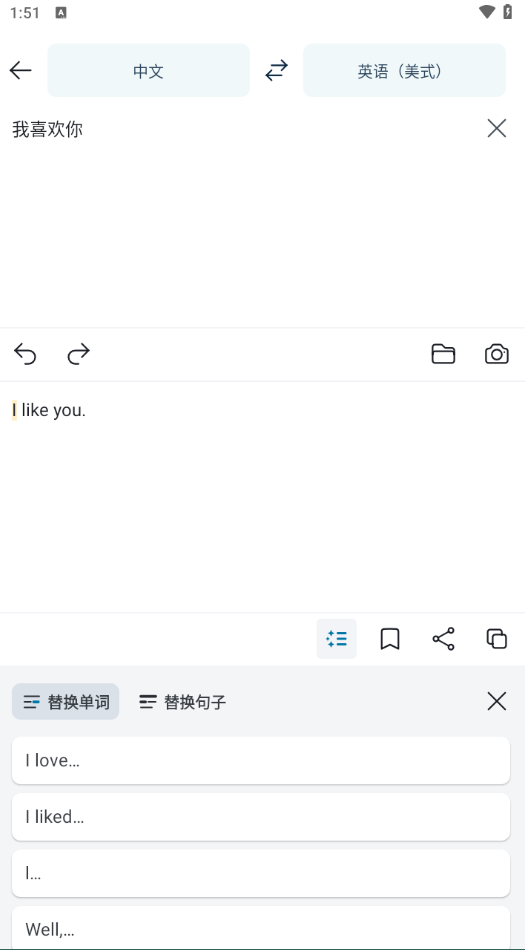Image resolution: width=525 pixels, height=952 pixels.
Task: Undo the last edit
Action: tap(25, 353)
